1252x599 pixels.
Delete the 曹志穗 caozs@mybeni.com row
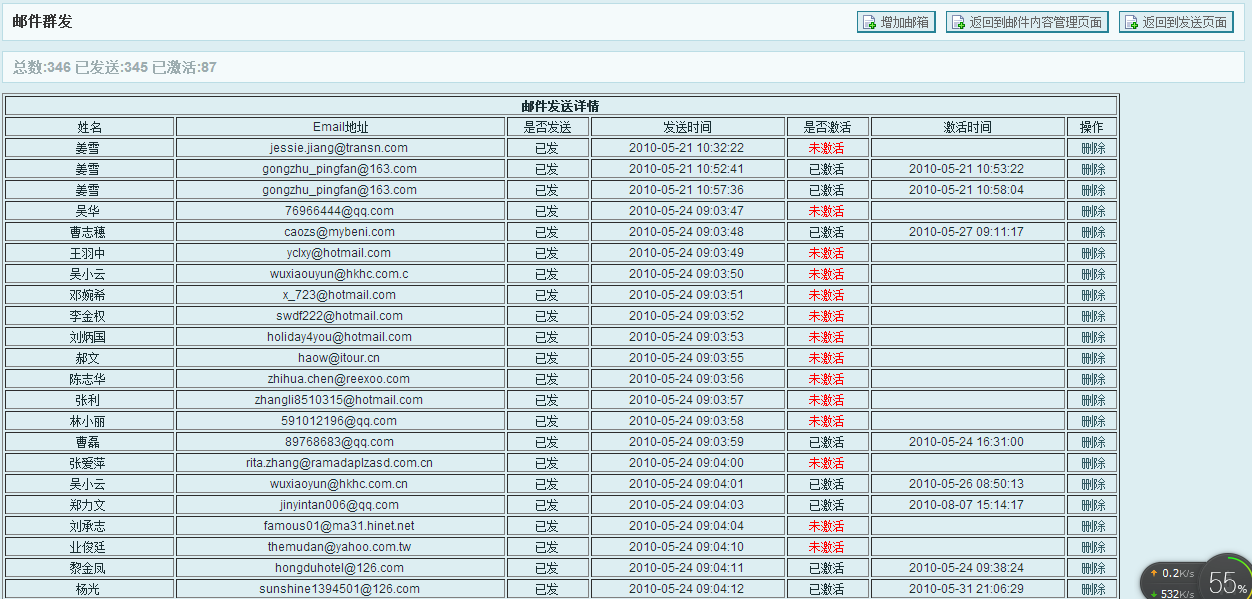pos(1093,232)
